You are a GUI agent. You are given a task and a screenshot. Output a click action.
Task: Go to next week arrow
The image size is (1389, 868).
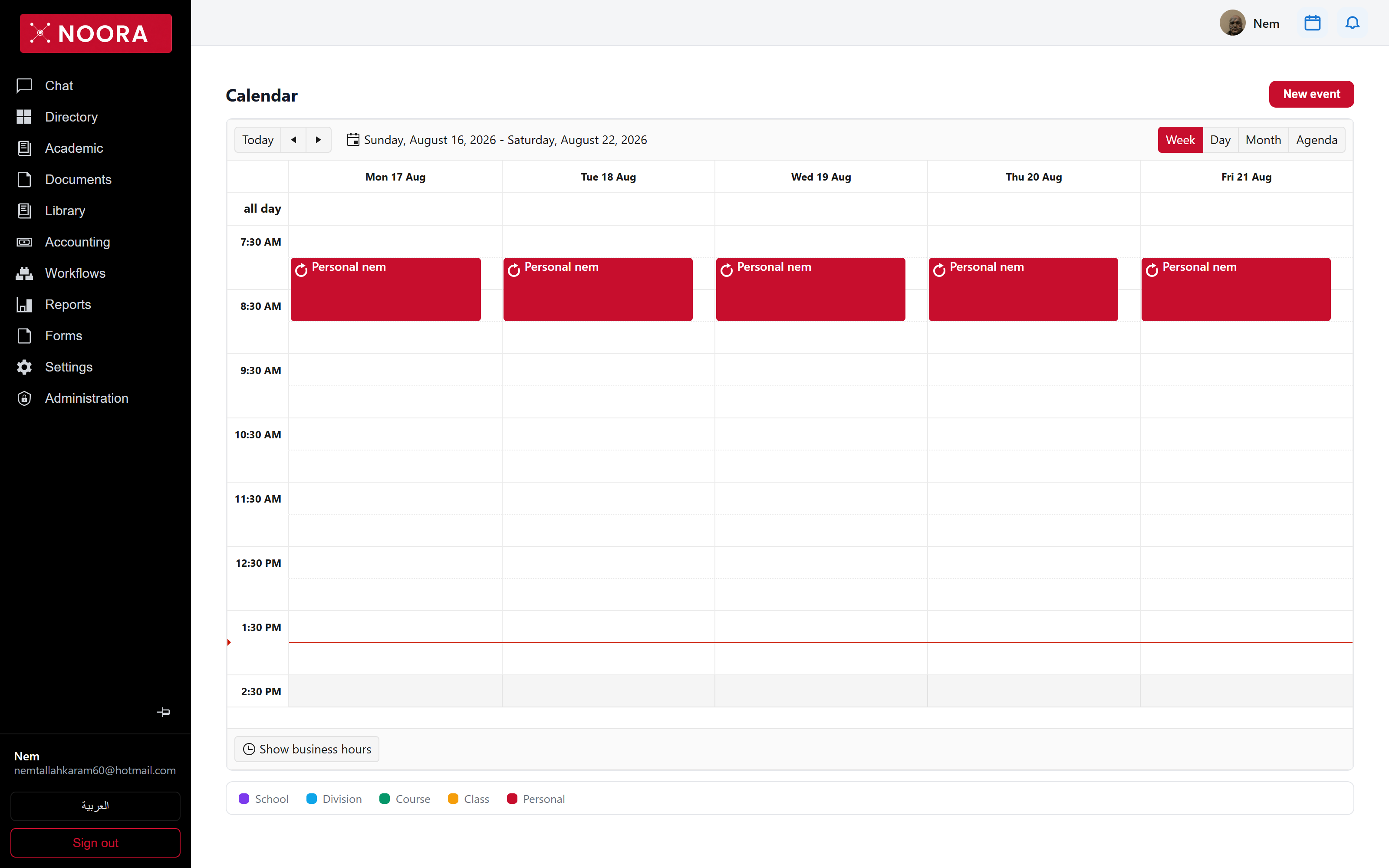[x=319, y=139]
